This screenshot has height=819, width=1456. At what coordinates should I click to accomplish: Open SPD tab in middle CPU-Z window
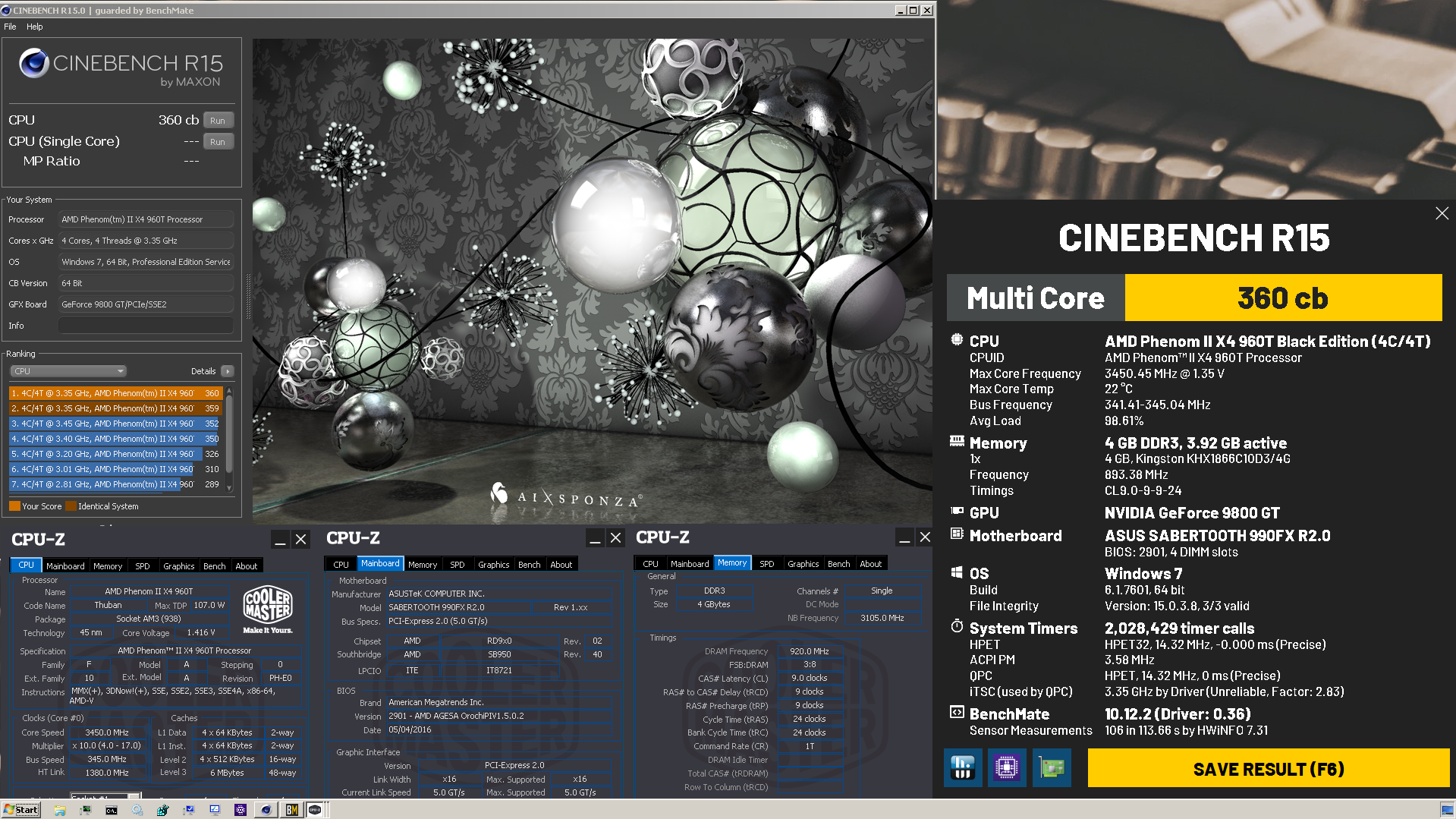pyautogui.click(x=458, y=565)
